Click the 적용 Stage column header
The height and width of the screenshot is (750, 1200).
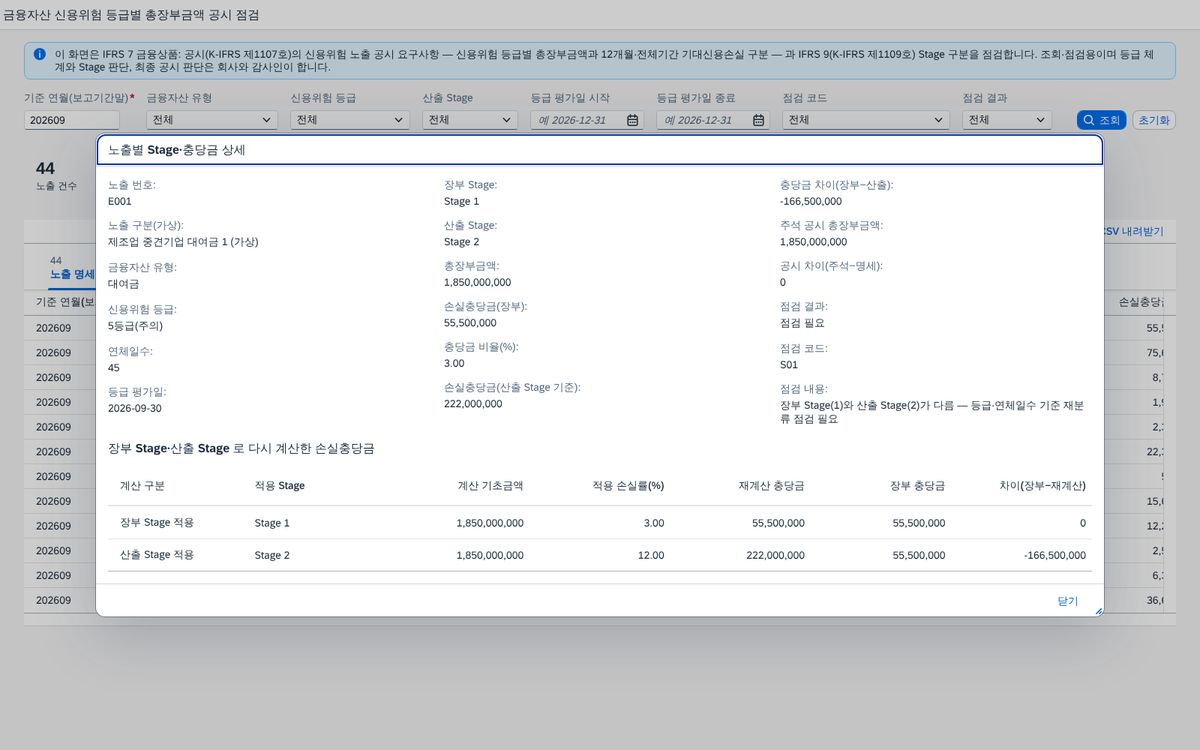tap(280, 486)
